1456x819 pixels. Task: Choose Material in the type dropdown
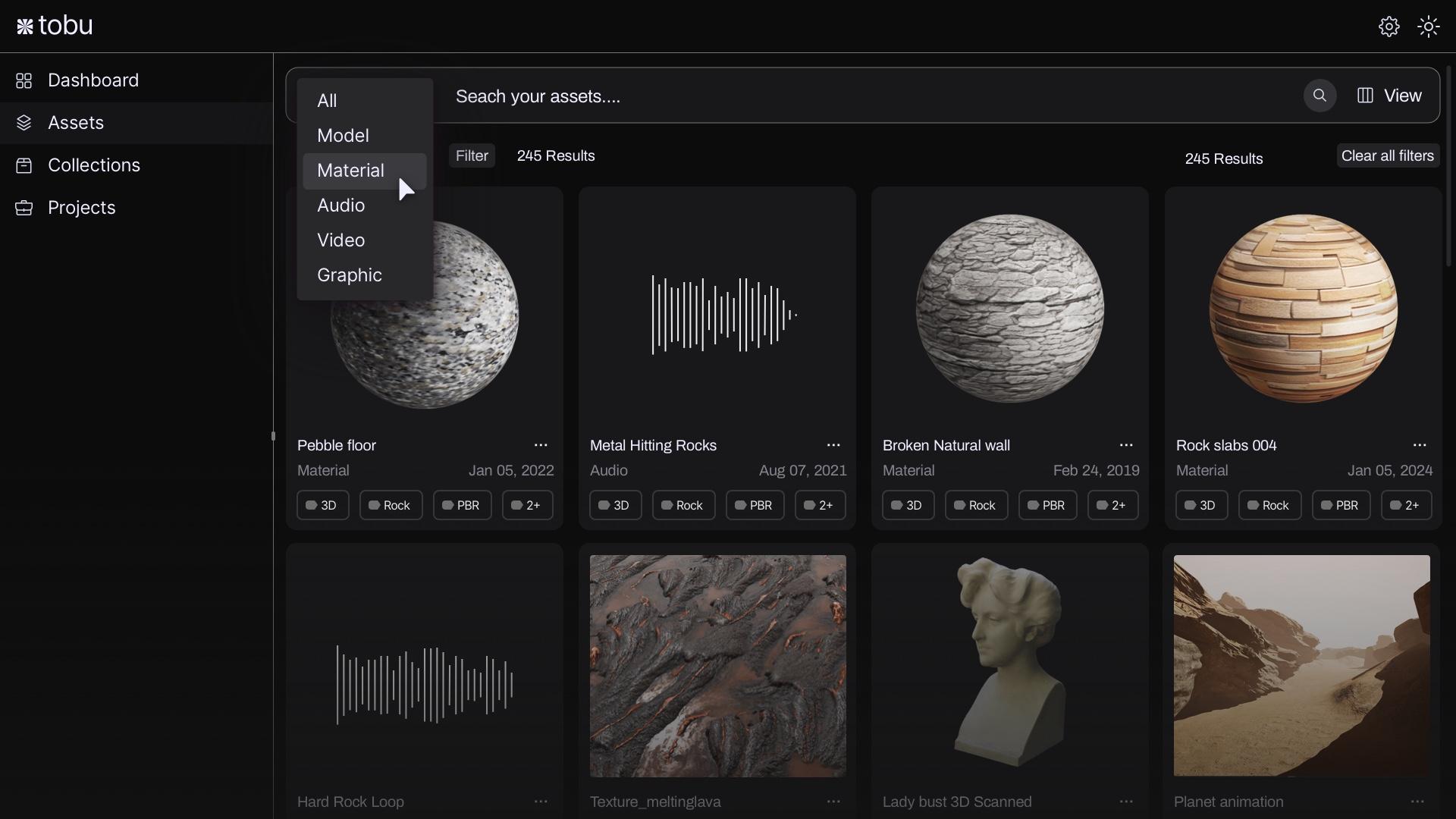pos(365,171)
